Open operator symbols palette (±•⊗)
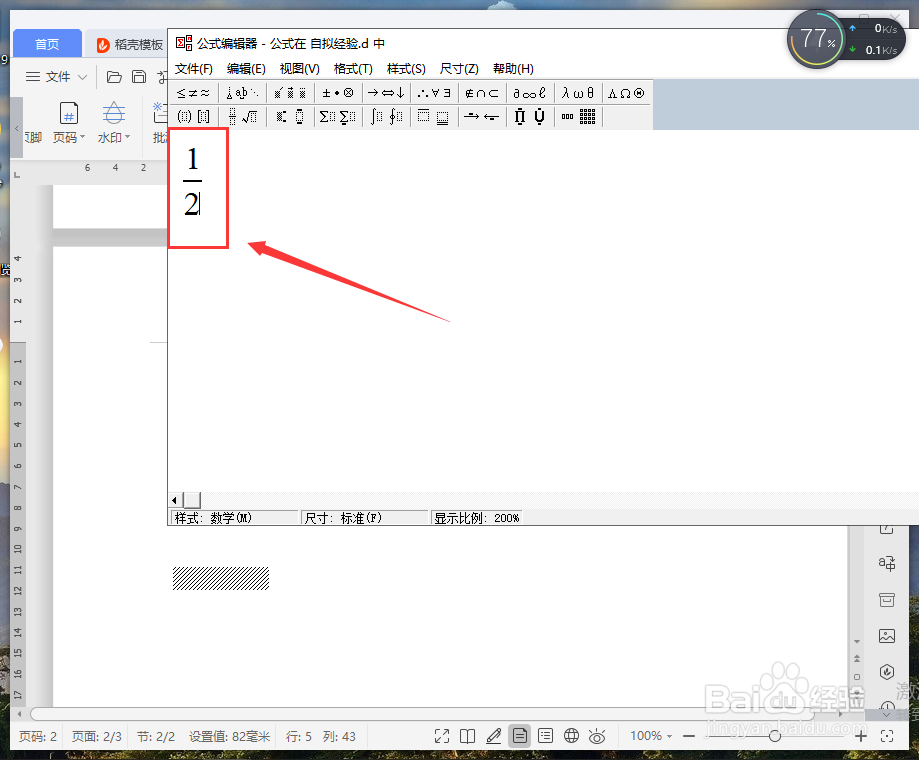 pyautogui.click(x=338, y=93)
